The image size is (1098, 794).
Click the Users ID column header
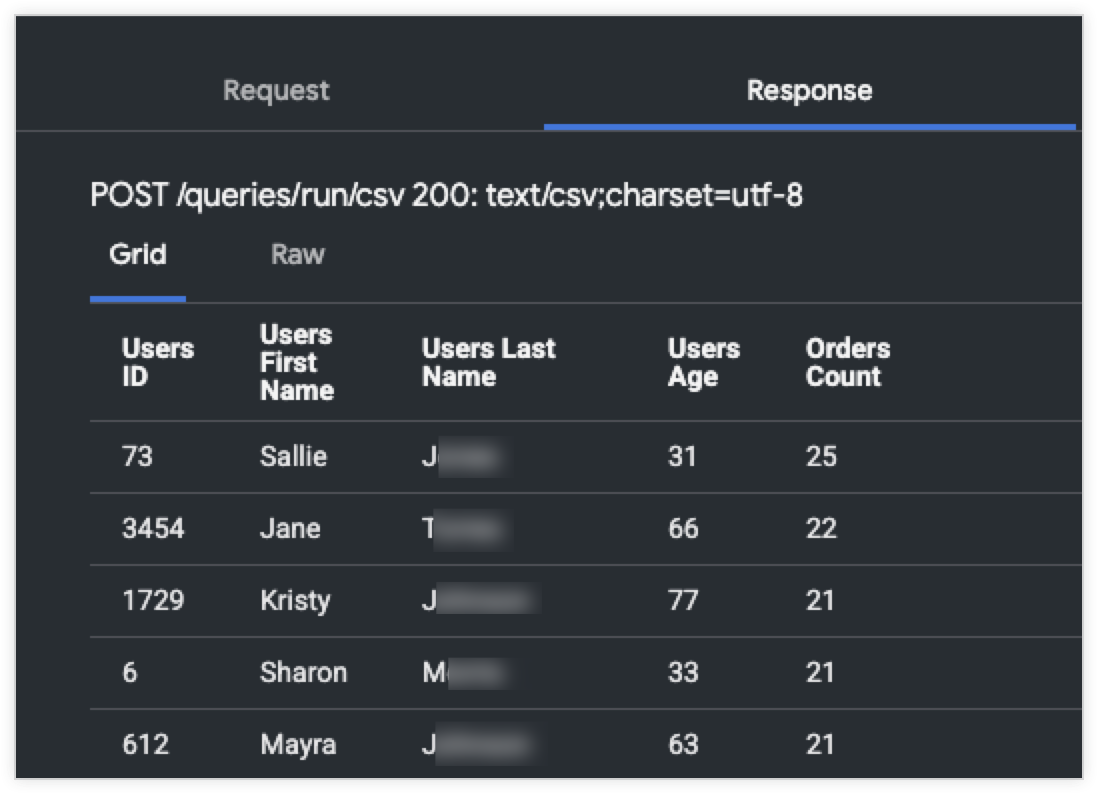157,363
